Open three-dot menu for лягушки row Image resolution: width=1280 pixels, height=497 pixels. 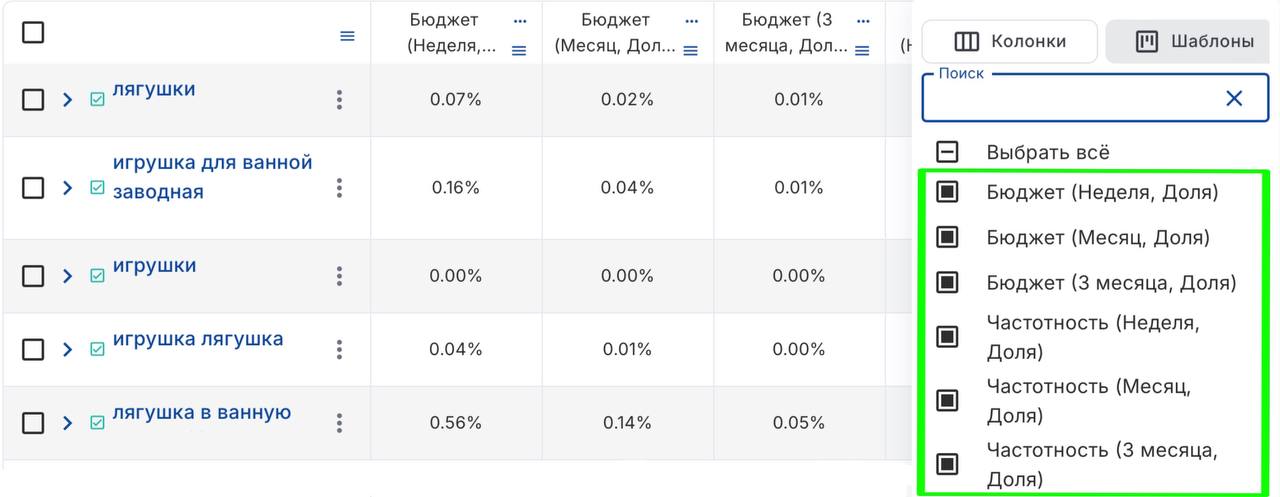click(340, 100)
